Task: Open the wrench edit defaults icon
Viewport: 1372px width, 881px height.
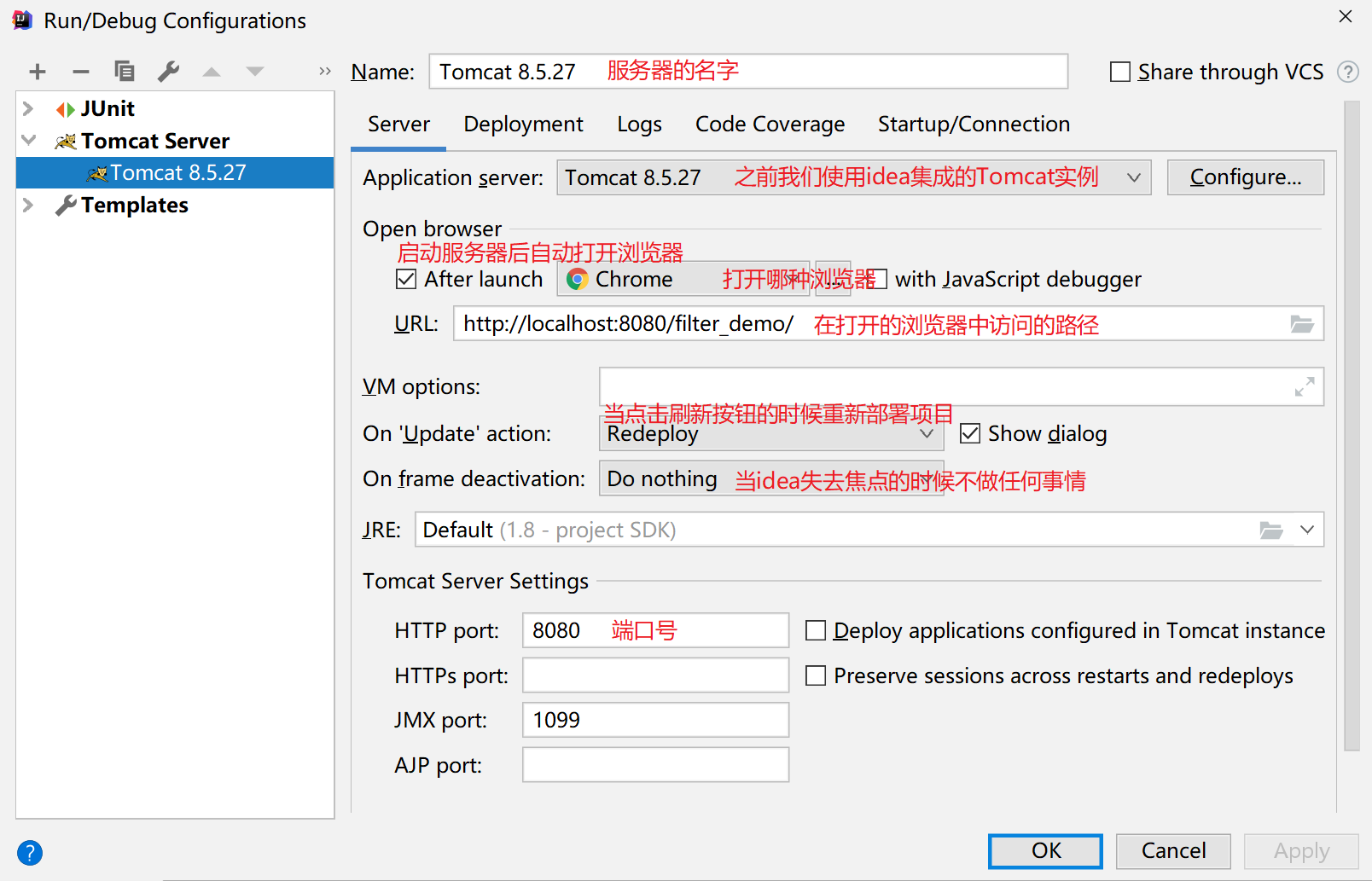Action: point(168,72)
